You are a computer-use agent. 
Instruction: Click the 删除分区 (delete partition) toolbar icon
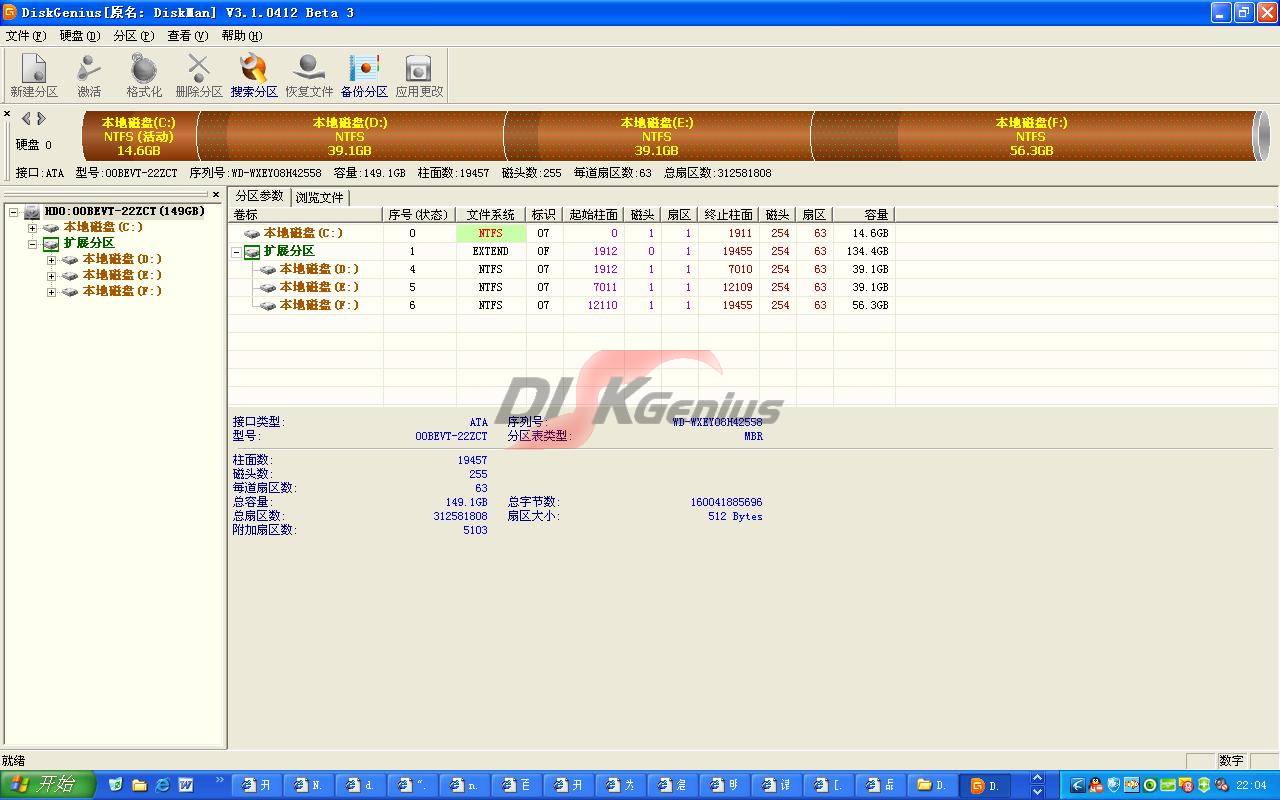199,75
